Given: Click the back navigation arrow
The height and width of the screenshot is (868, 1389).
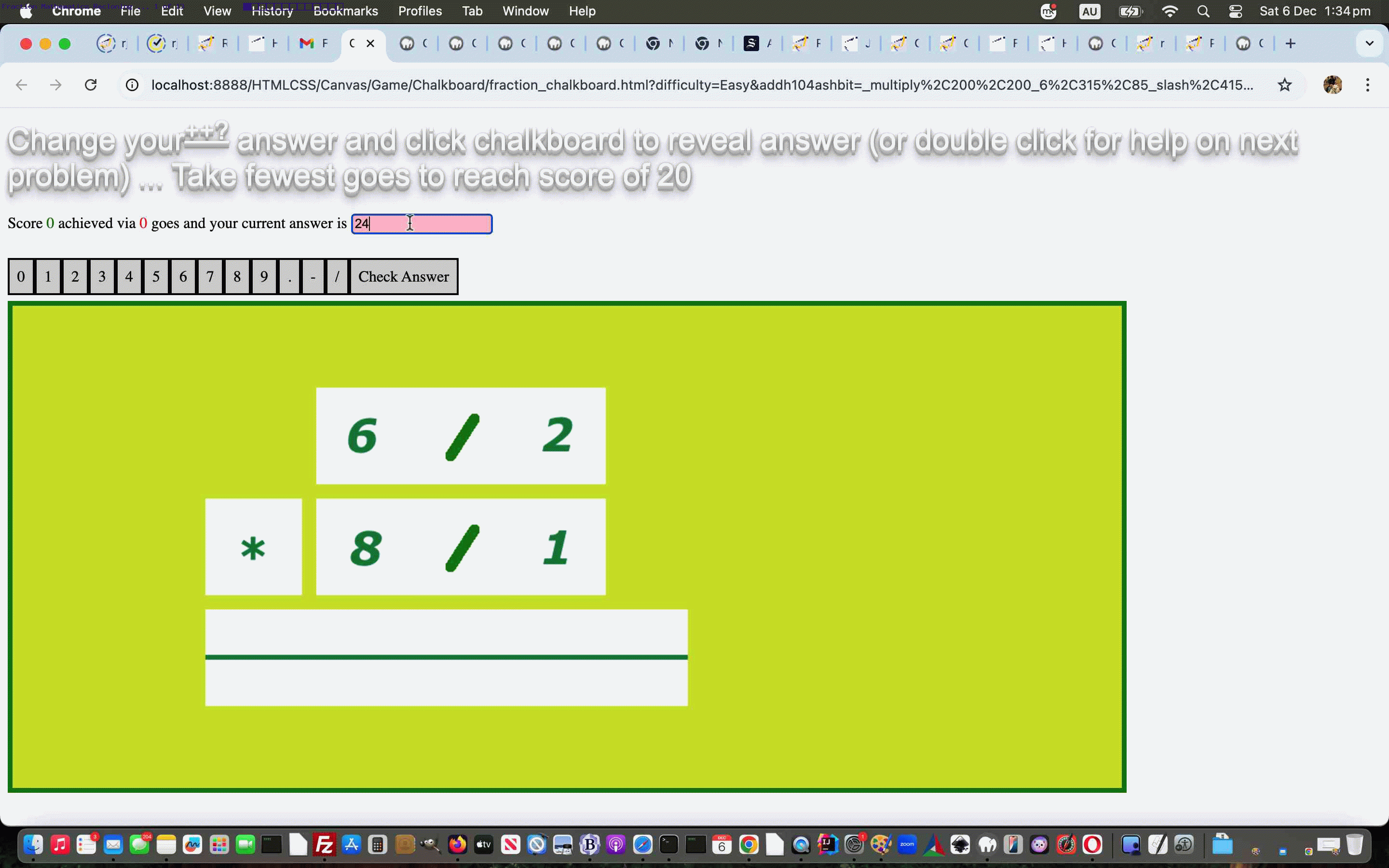Looking at the screenshot, I should pos(21,84).
